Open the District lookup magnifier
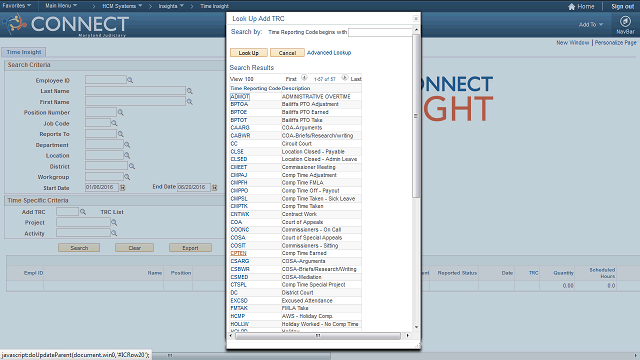 131,167
